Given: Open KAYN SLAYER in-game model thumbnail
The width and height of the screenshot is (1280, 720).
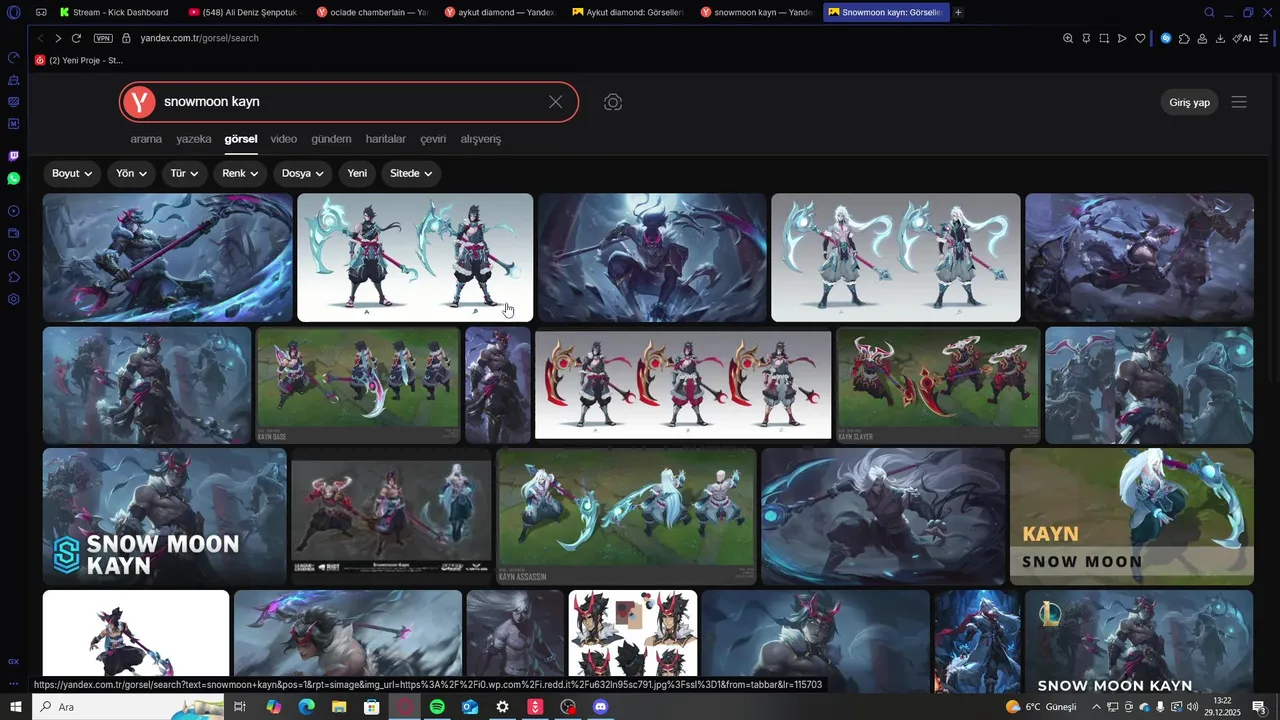Looking at the screenshot, I should [938, 385].
